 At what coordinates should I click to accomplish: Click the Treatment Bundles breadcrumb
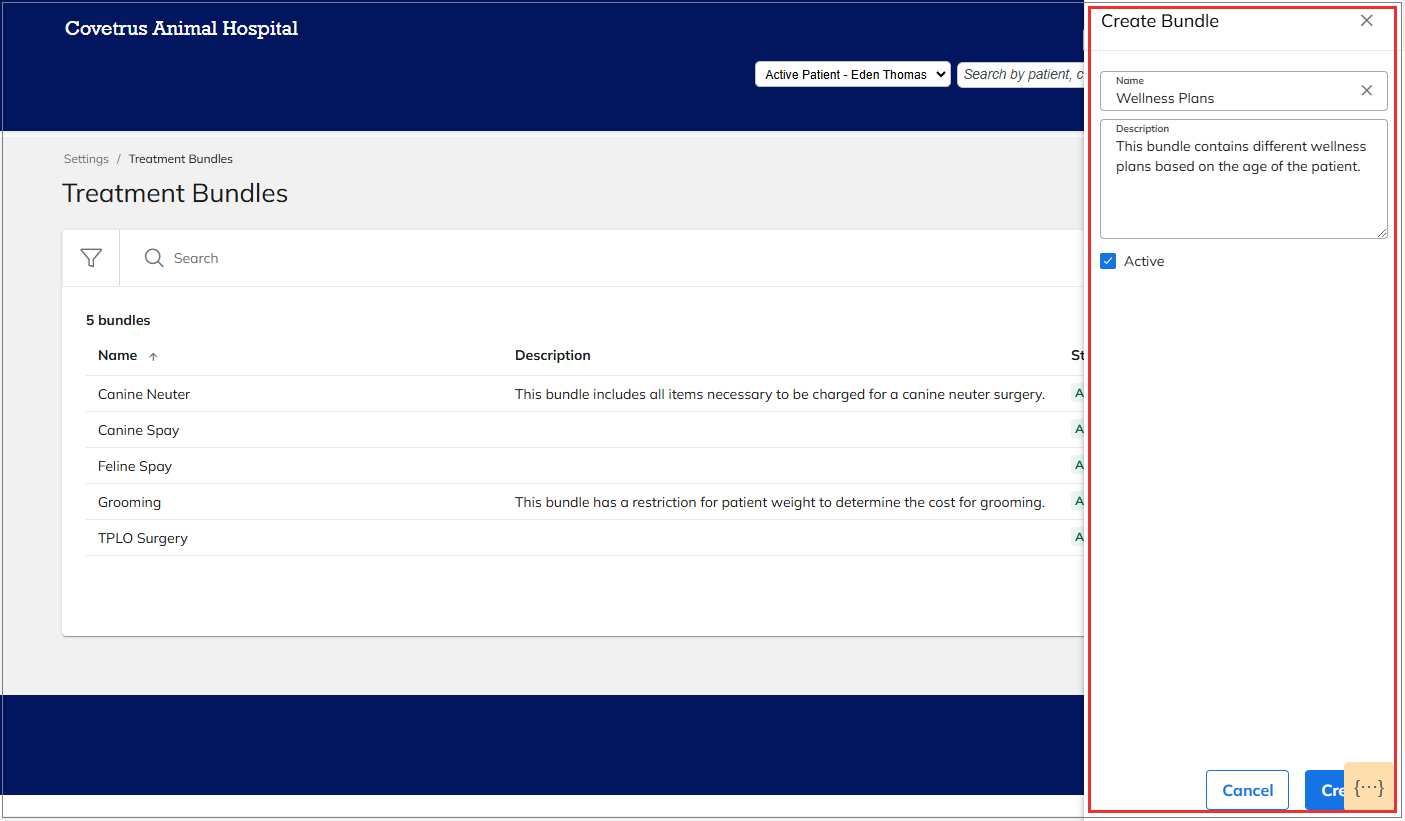point(180,158)
